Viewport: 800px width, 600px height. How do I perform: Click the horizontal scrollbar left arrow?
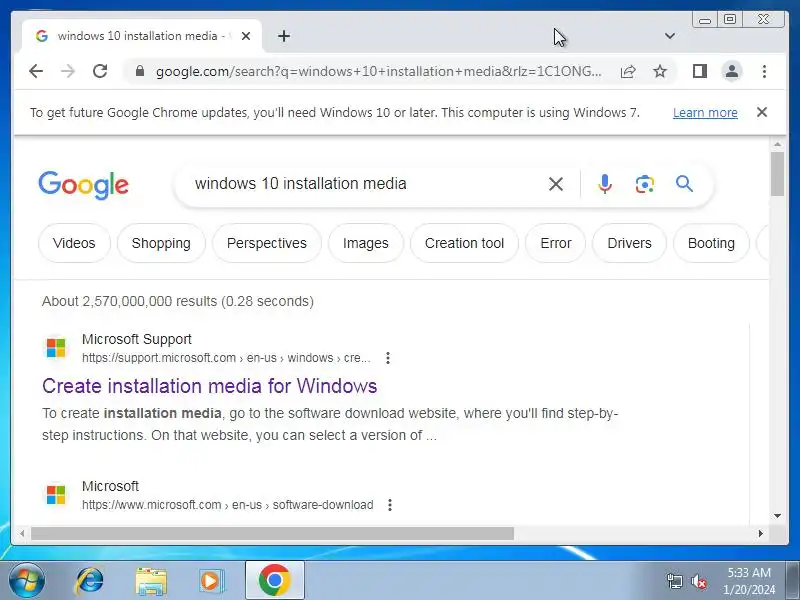[x=21, y=533]
